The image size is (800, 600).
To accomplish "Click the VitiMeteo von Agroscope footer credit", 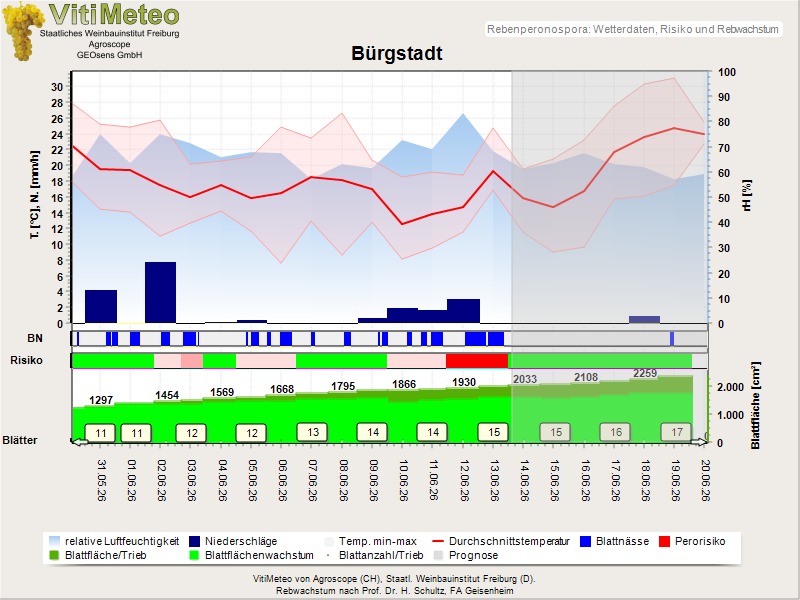I will [x=394, y=579].
